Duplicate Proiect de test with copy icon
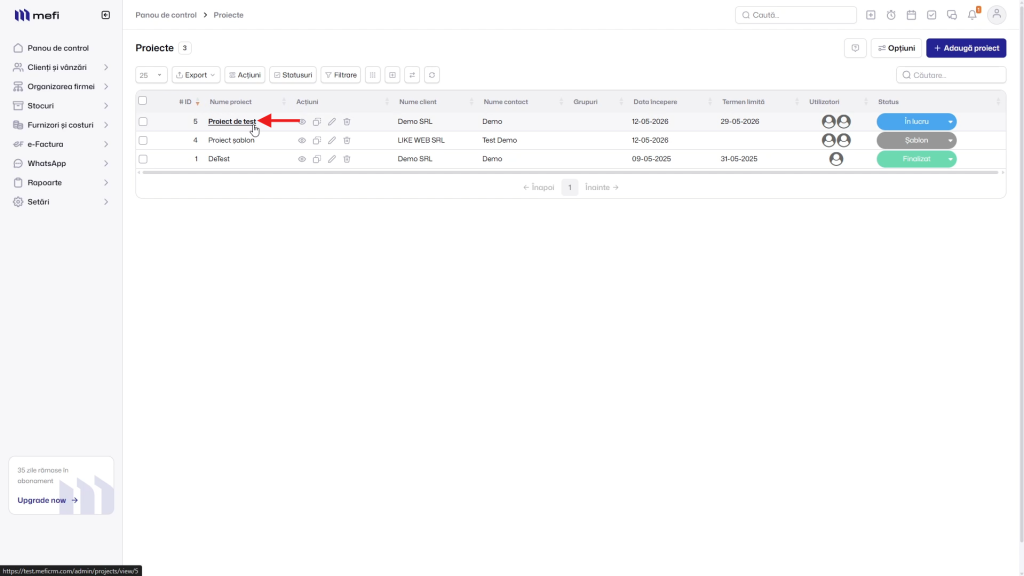 pyautogui.click(x=317, y=121)
